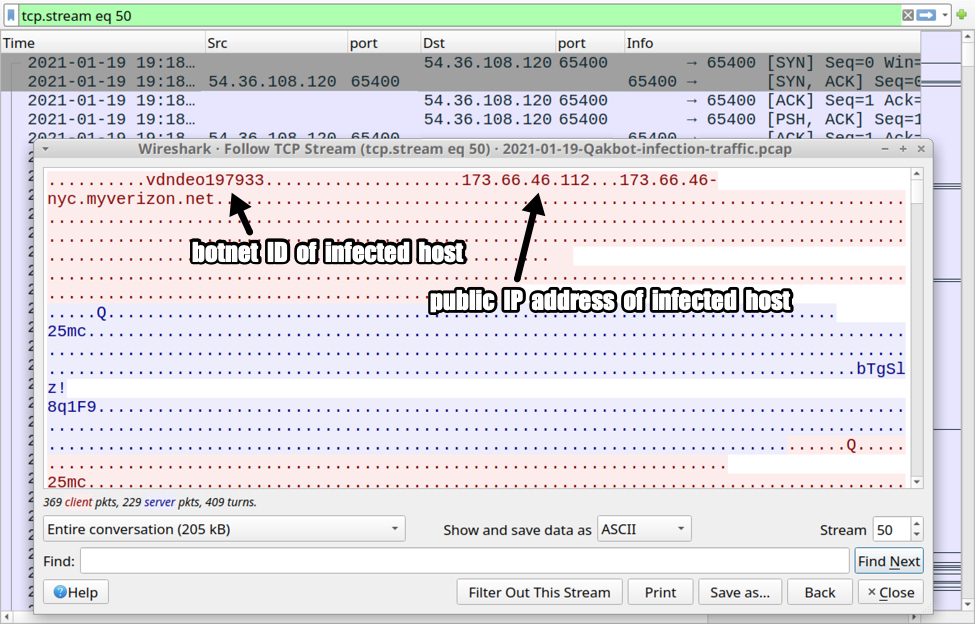Sort packets by the Time column
This screenshot has height=624, width=975.
coord(100,43)
